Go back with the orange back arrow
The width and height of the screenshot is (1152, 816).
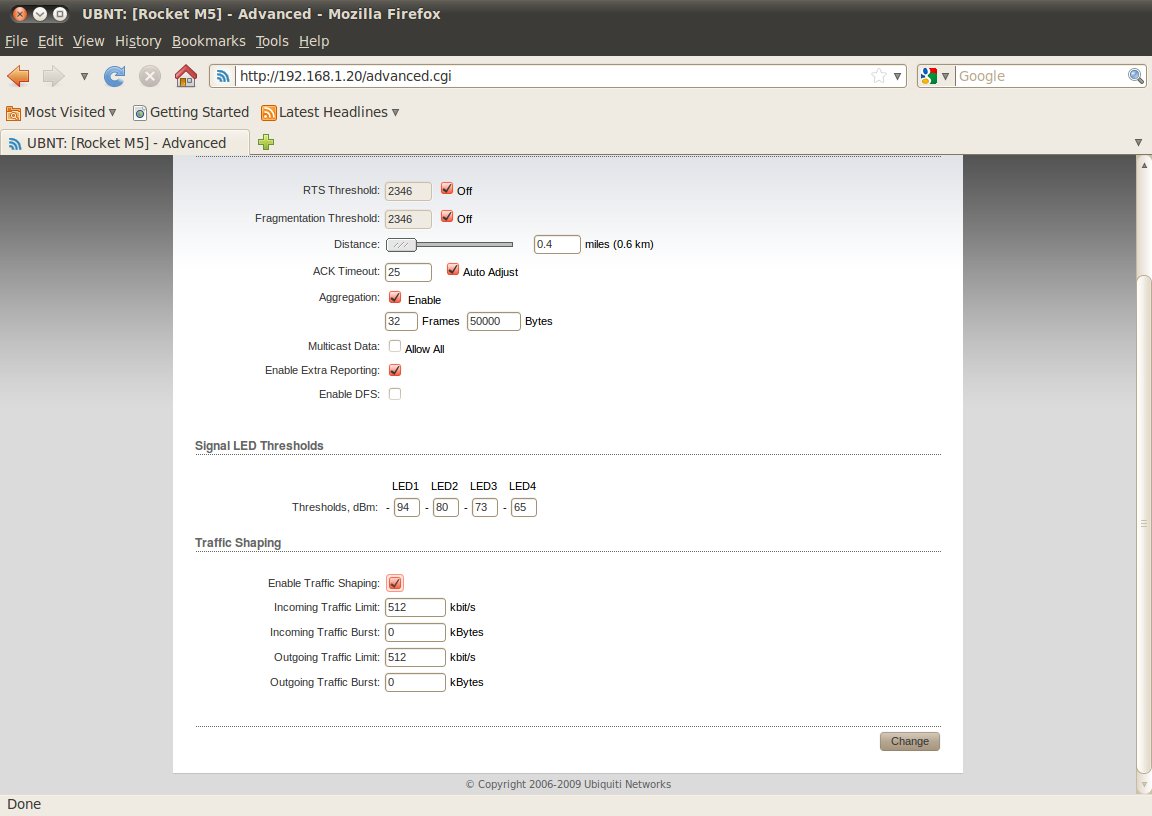(18, 76)
